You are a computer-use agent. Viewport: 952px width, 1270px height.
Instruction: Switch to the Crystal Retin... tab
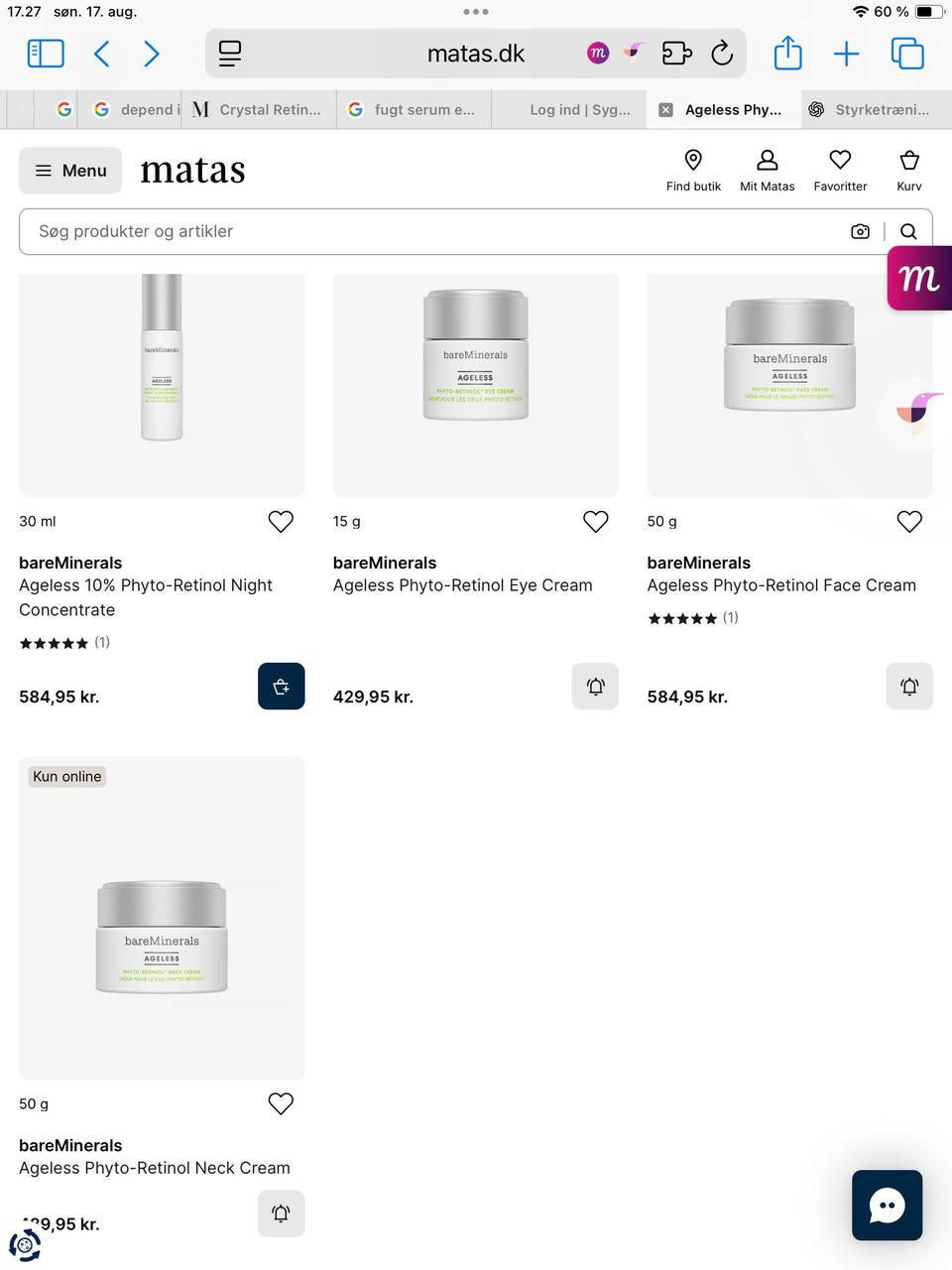(x=260, y=110)
